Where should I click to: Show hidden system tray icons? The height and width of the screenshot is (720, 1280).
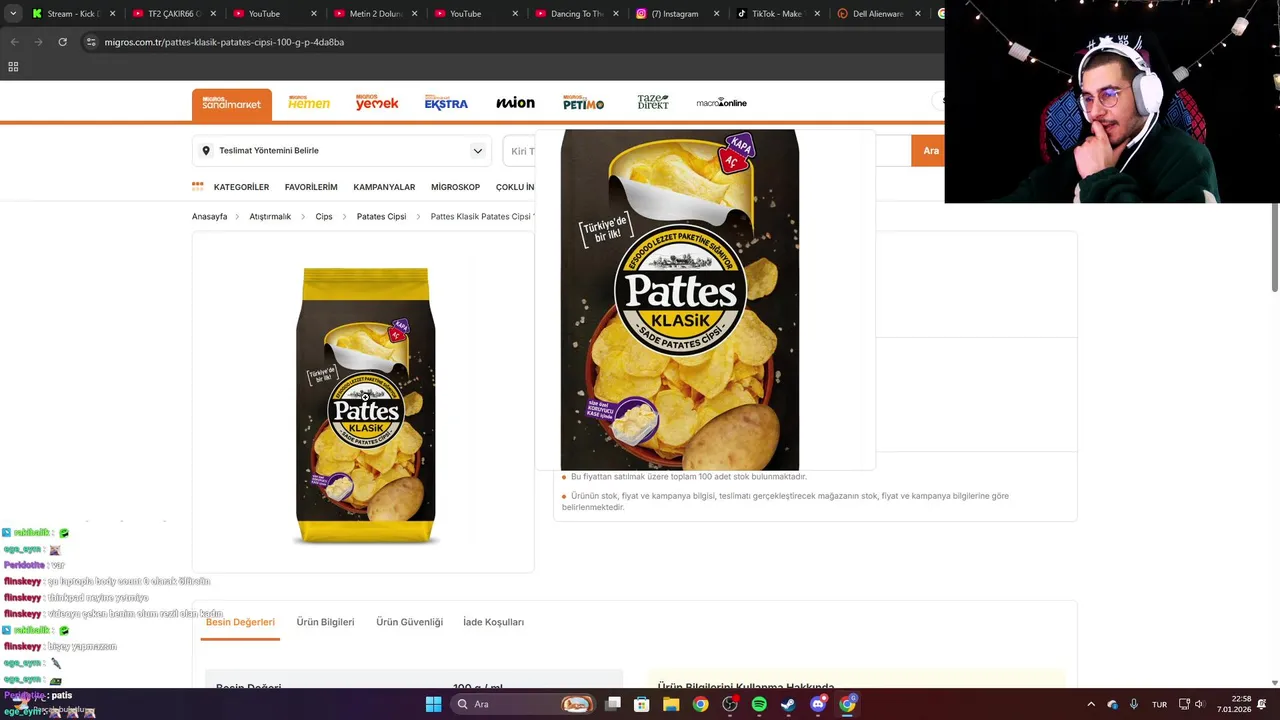tap(1091, 704)
